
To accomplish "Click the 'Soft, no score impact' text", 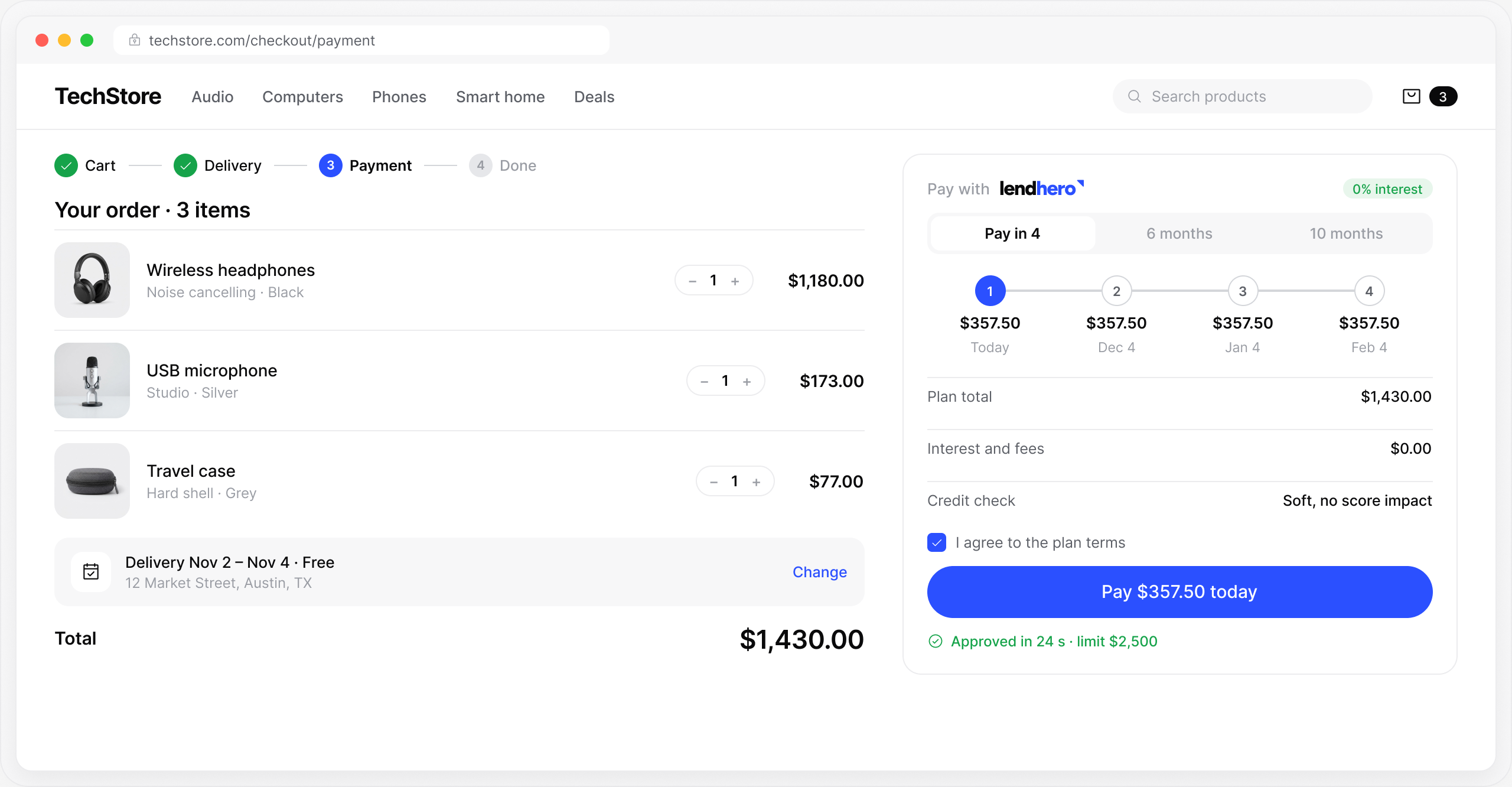I will tap(1357, 500).
